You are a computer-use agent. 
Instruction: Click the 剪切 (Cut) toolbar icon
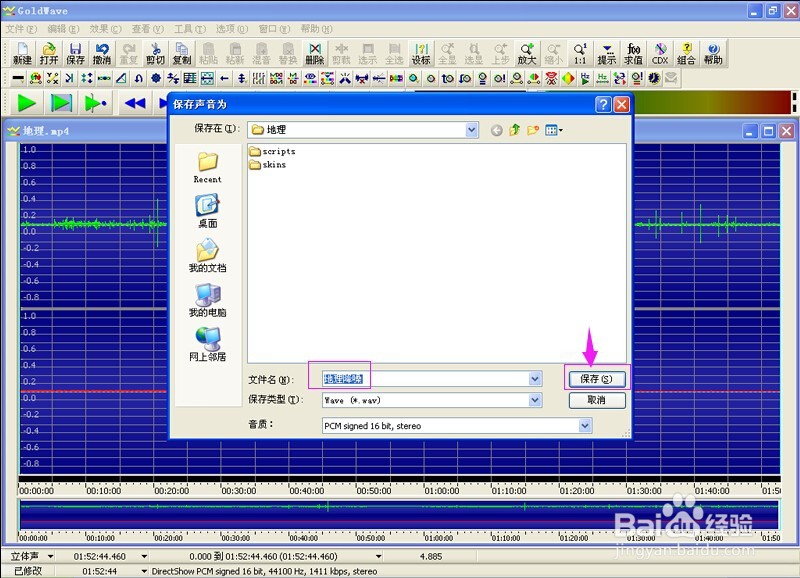click(155, 54)
